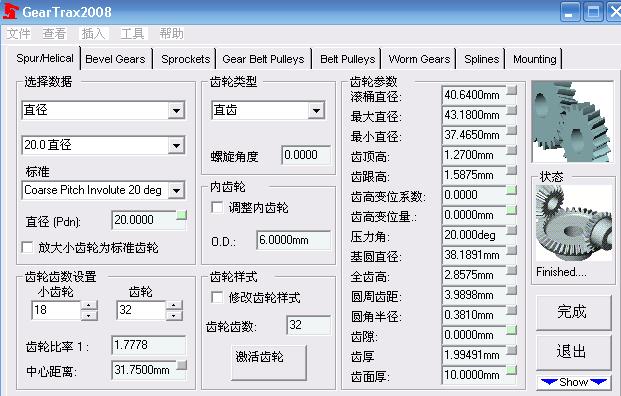Click the Finished.... status text
The height and width of the screenshot is (396, 621).
[561, 272]
